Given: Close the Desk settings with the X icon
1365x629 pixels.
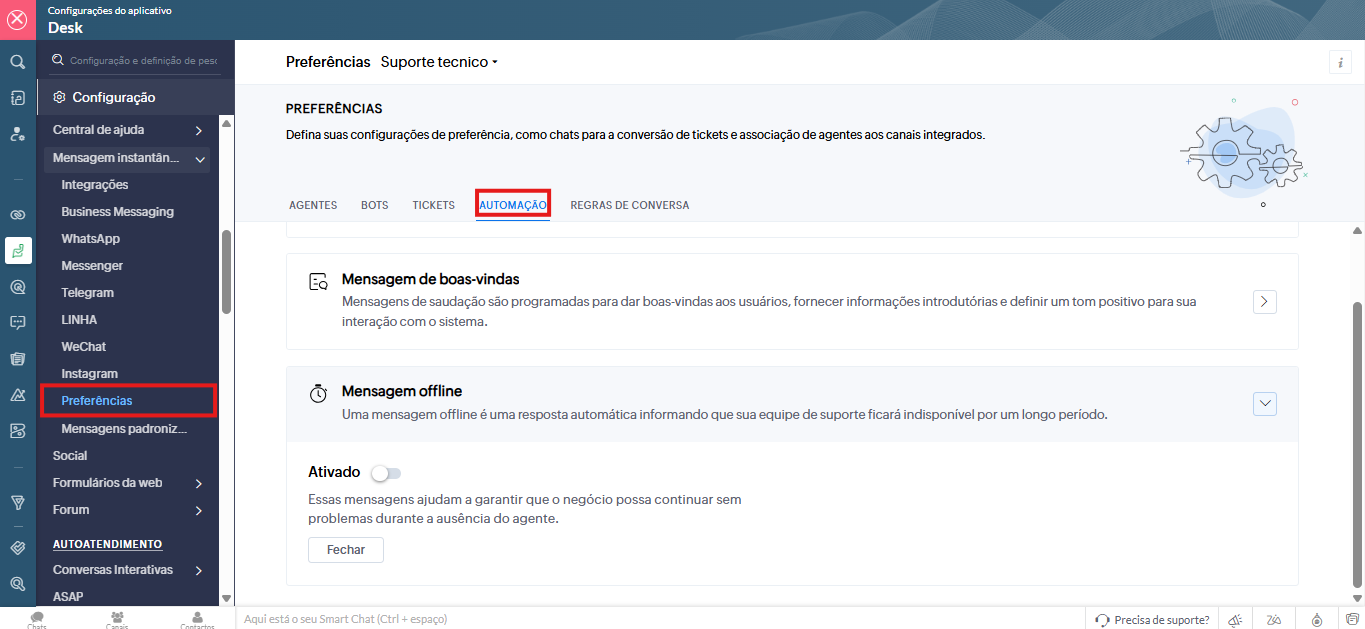Looking at the screenshot, I should click(17, 19).
